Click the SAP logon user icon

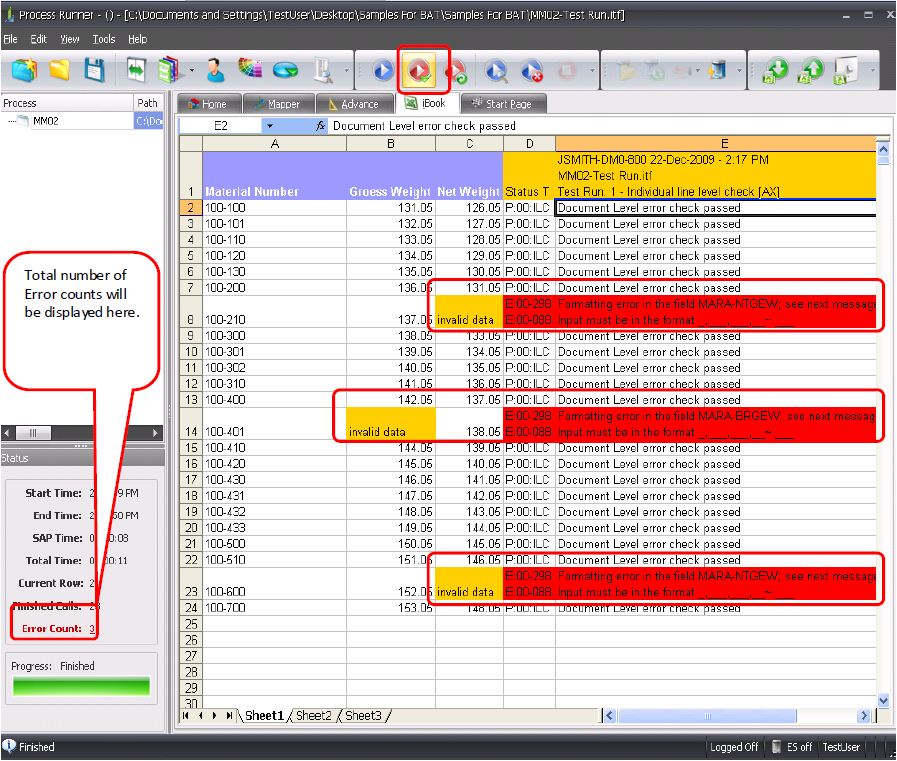(215, 70)
